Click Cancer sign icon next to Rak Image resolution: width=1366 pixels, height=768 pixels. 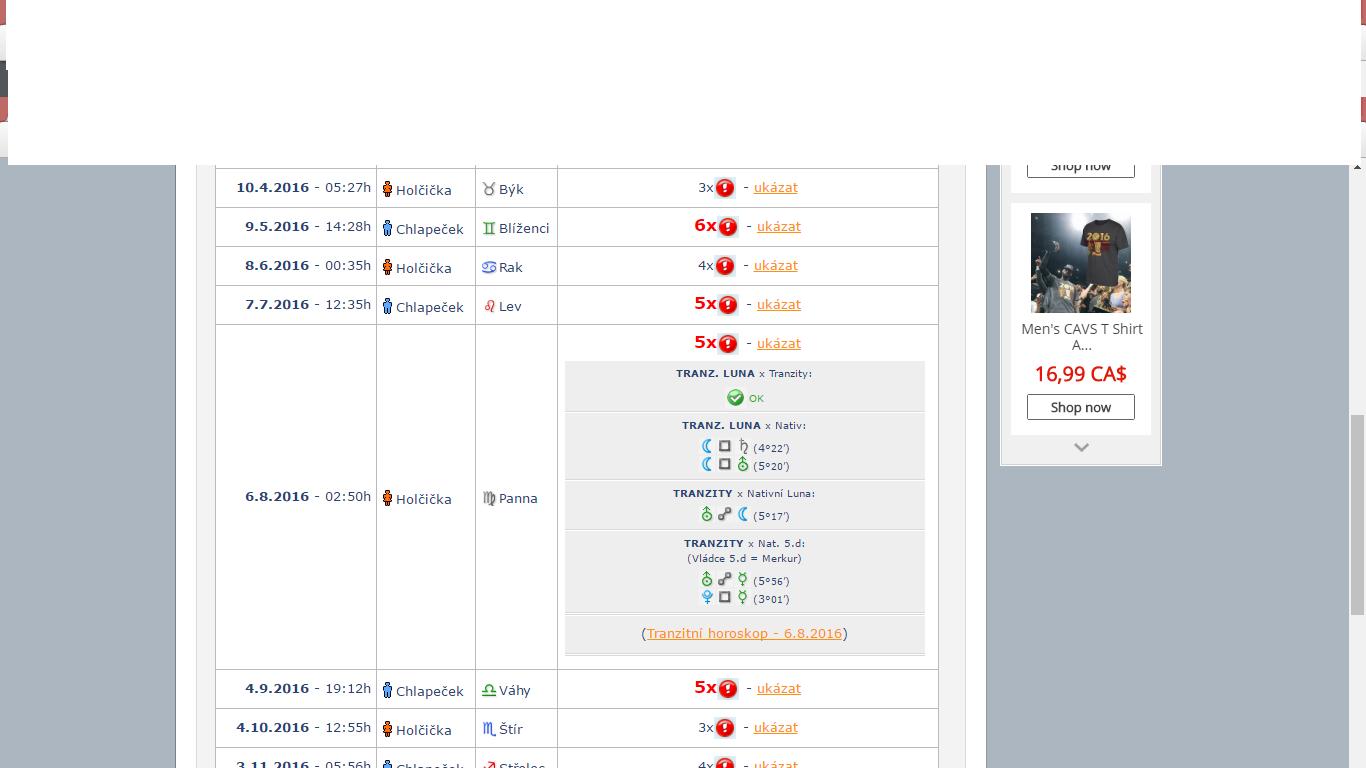(x=489, y=267)
